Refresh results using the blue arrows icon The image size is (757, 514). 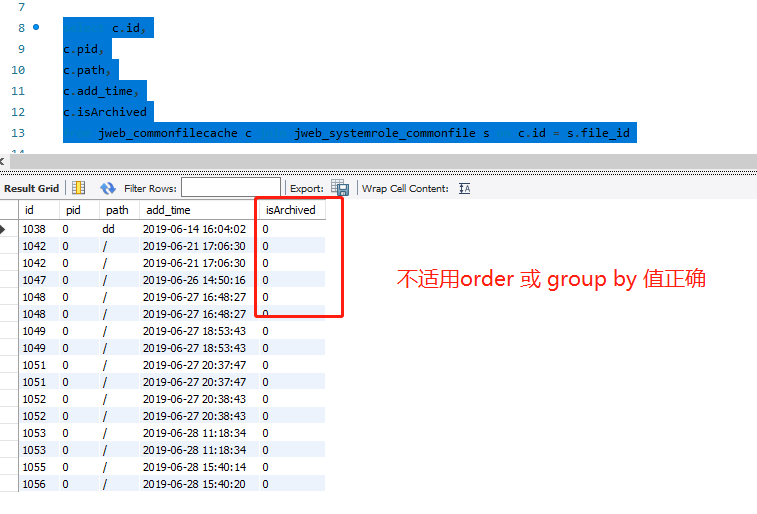108,188
